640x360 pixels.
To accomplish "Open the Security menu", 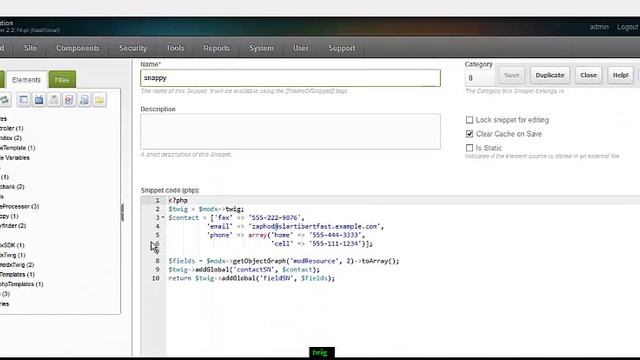I will point(133,48).
